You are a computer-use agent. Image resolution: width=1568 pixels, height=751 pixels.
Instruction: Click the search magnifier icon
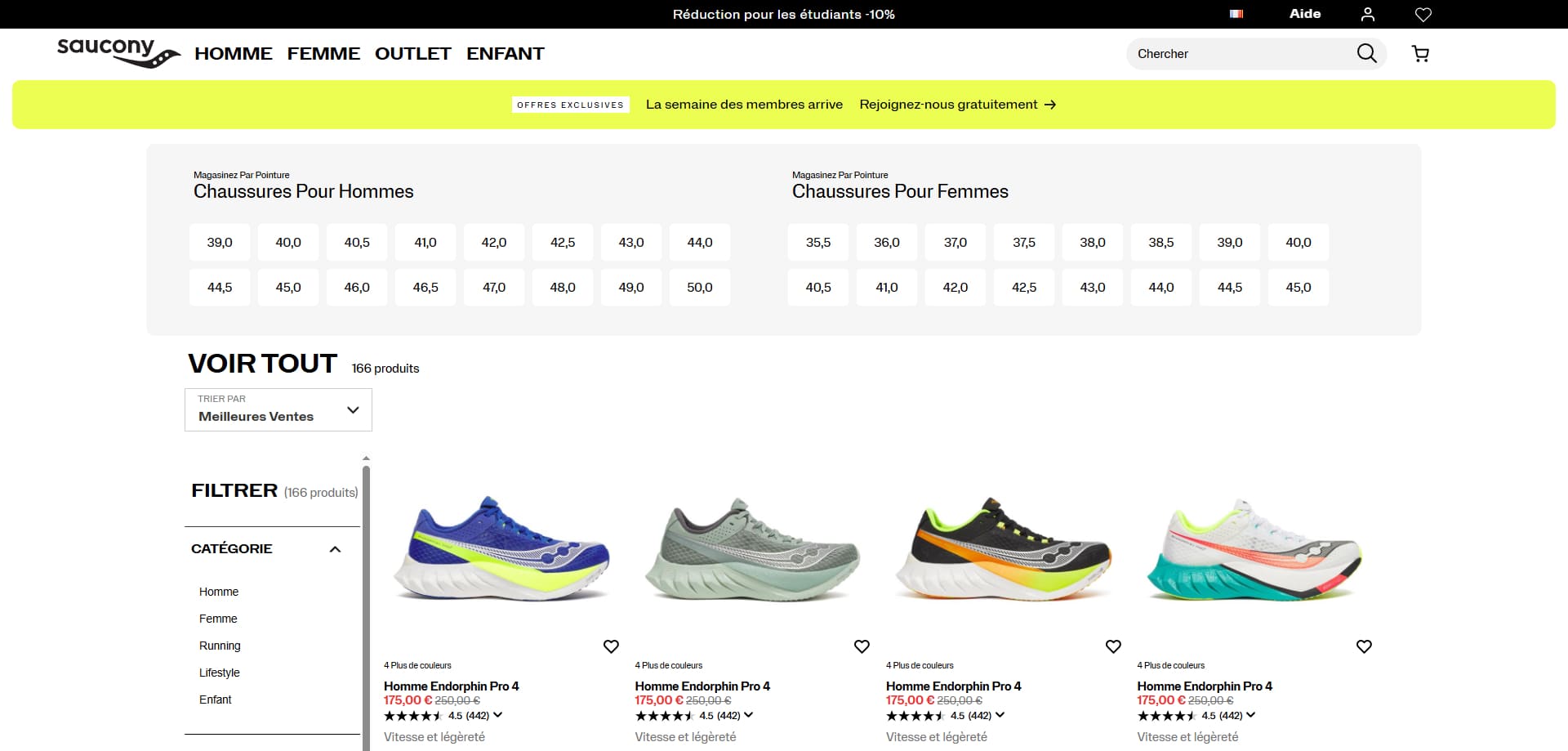1367,54
